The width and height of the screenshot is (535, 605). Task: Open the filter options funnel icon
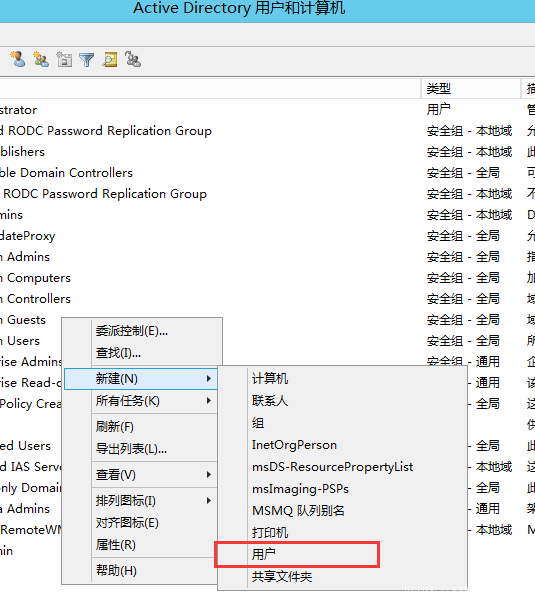coord(87,60)
